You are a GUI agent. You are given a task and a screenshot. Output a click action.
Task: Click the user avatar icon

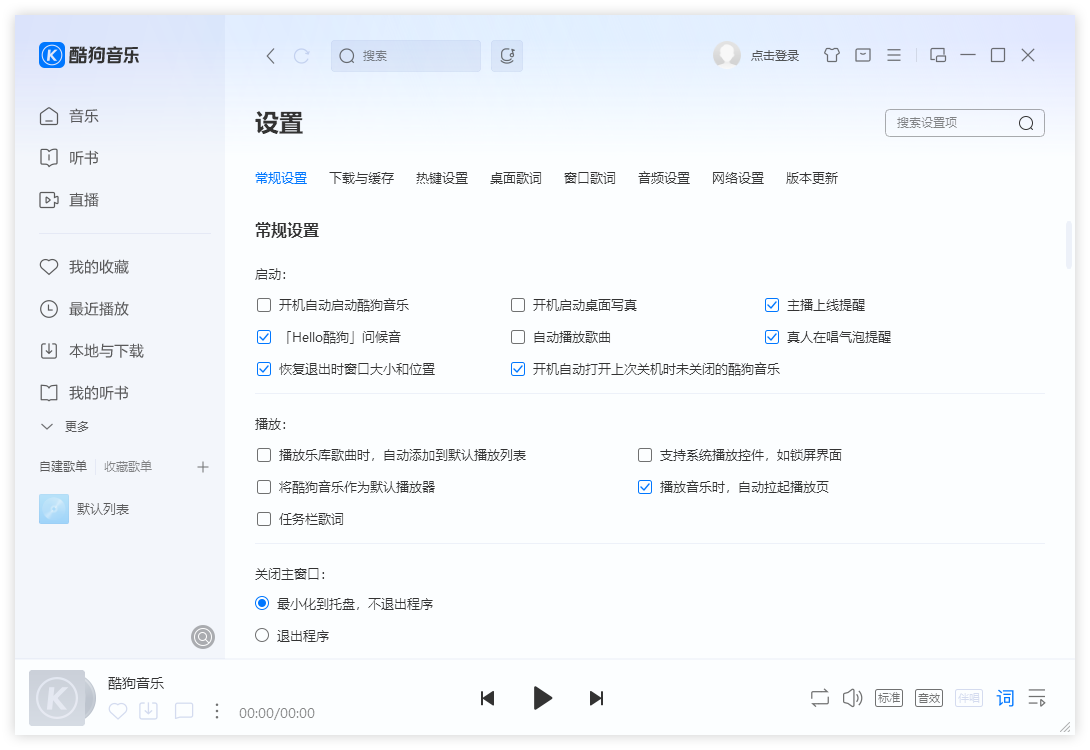pos(726,55)
